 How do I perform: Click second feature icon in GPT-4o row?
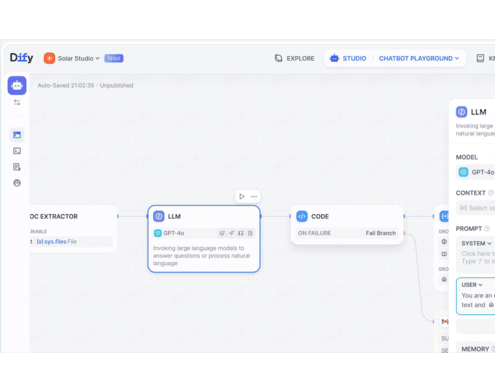[x=231, y=233]
